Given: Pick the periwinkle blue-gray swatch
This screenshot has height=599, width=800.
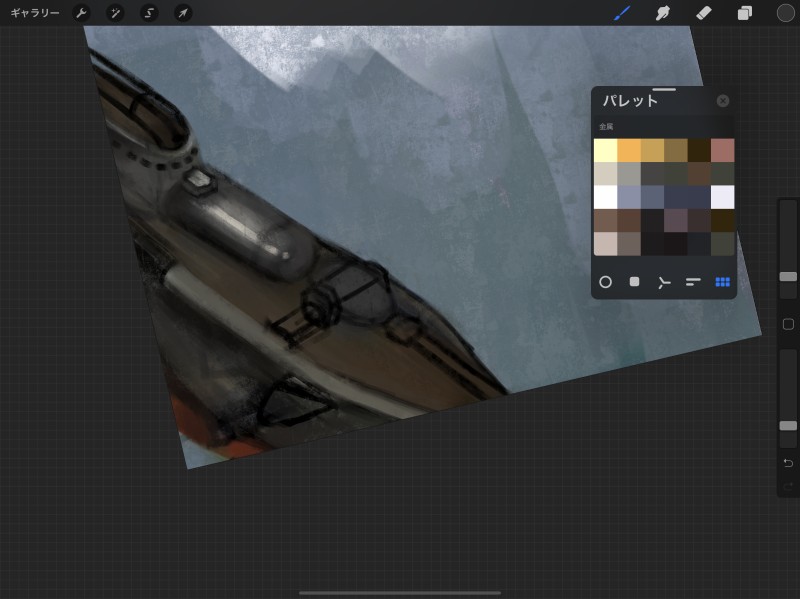Looking at the screenshot, I should coord(629,197).
